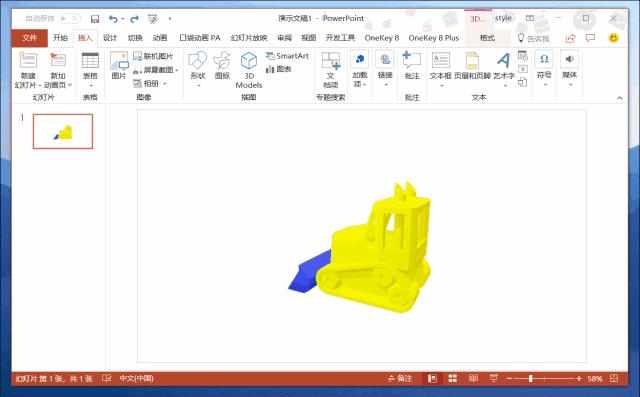
Task: Select slide 1 thumbnail in the panel
Action: click(63, 131)
